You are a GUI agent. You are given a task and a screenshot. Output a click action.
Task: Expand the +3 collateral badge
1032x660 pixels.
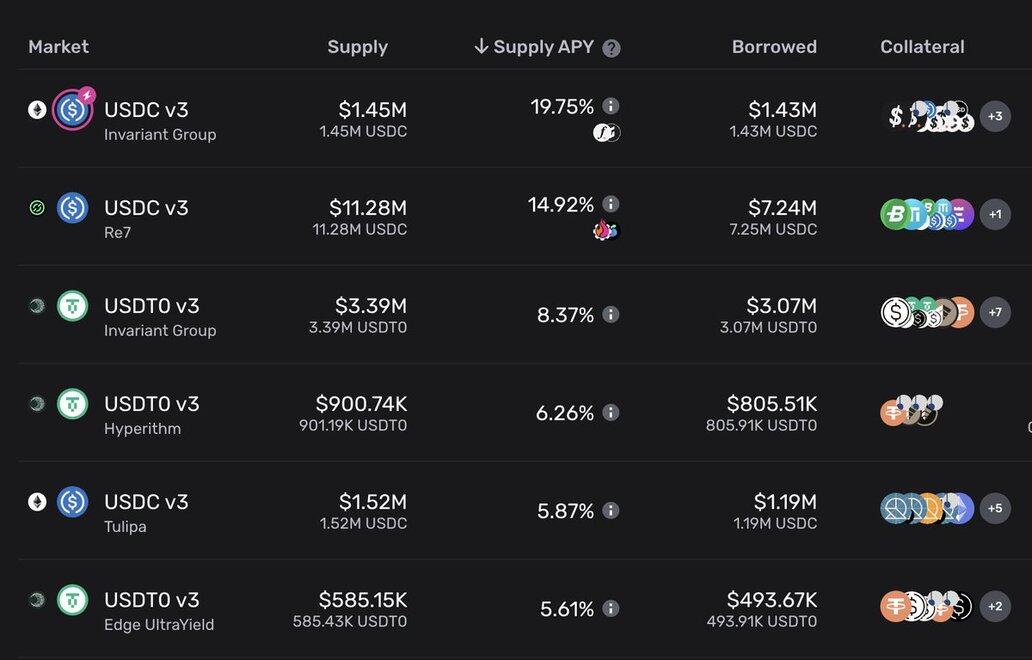coord(995,117)
